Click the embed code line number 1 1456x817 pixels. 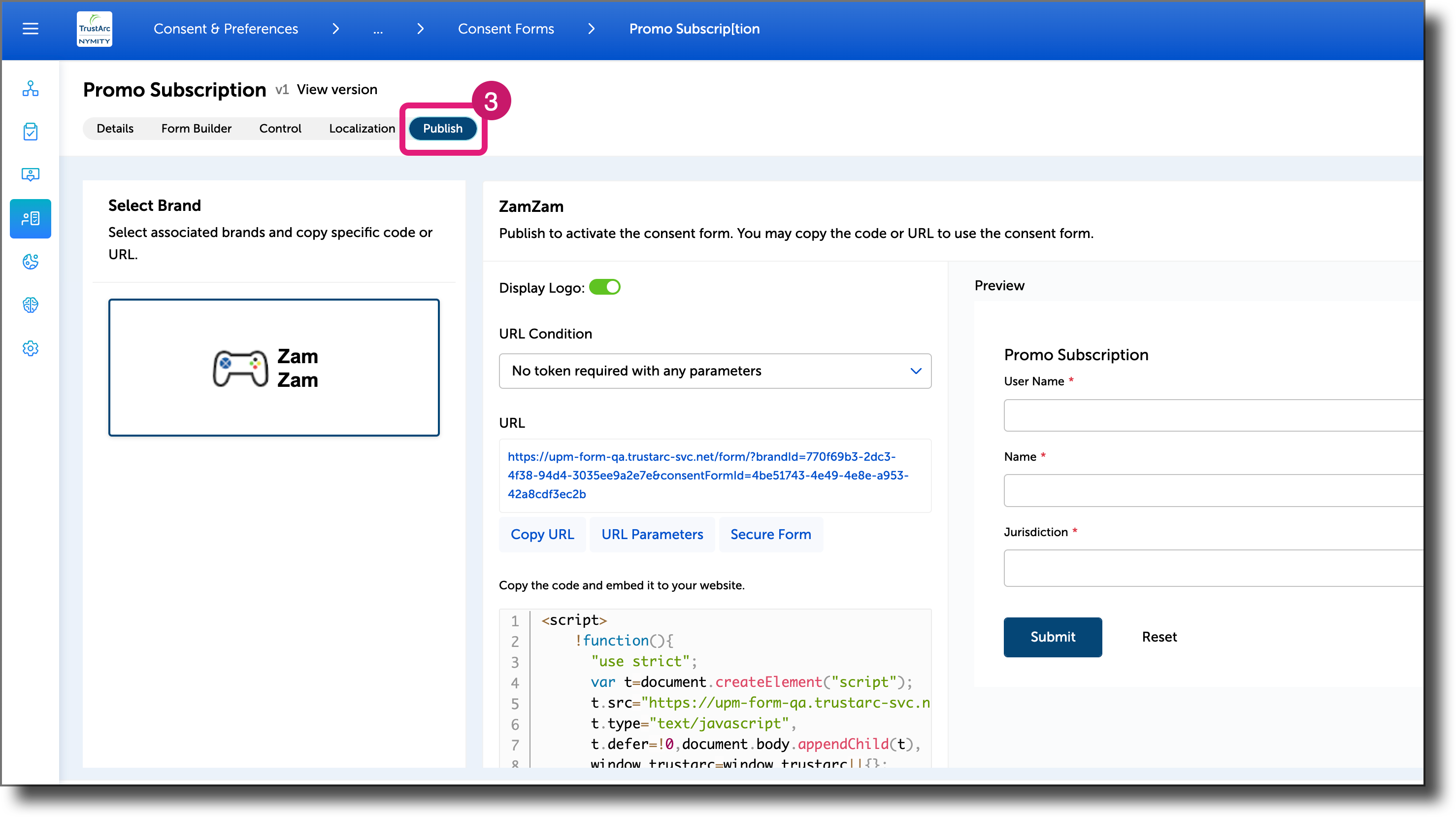[x=514, y=621]
